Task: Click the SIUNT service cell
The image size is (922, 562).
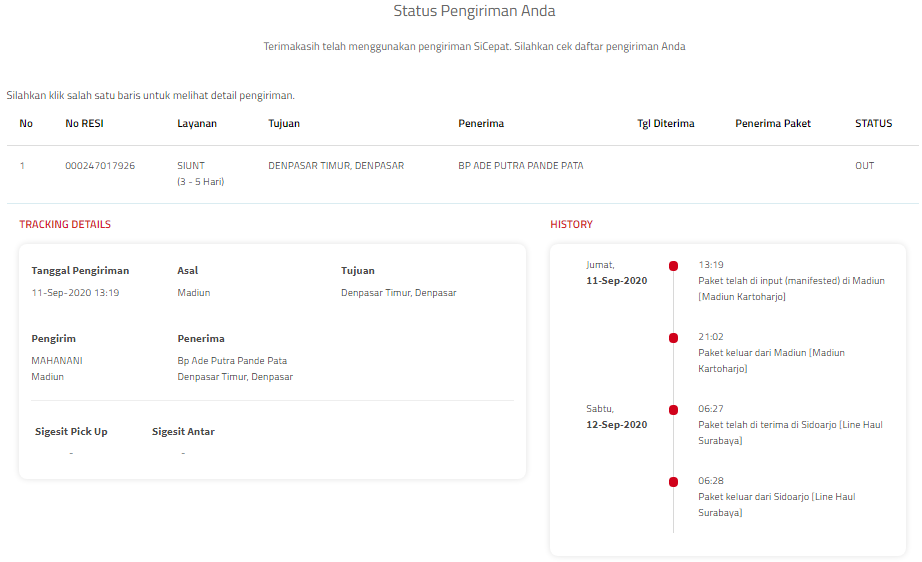Action: coord(191,166)
